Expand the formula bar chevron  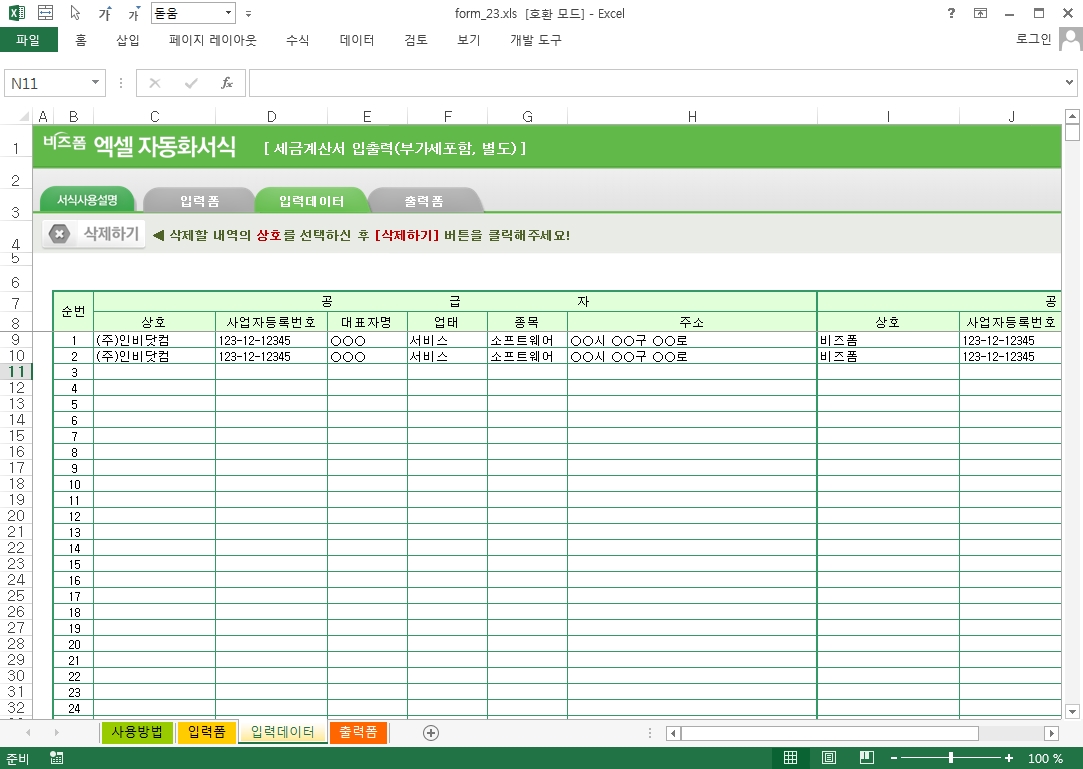click(1069, 83)
